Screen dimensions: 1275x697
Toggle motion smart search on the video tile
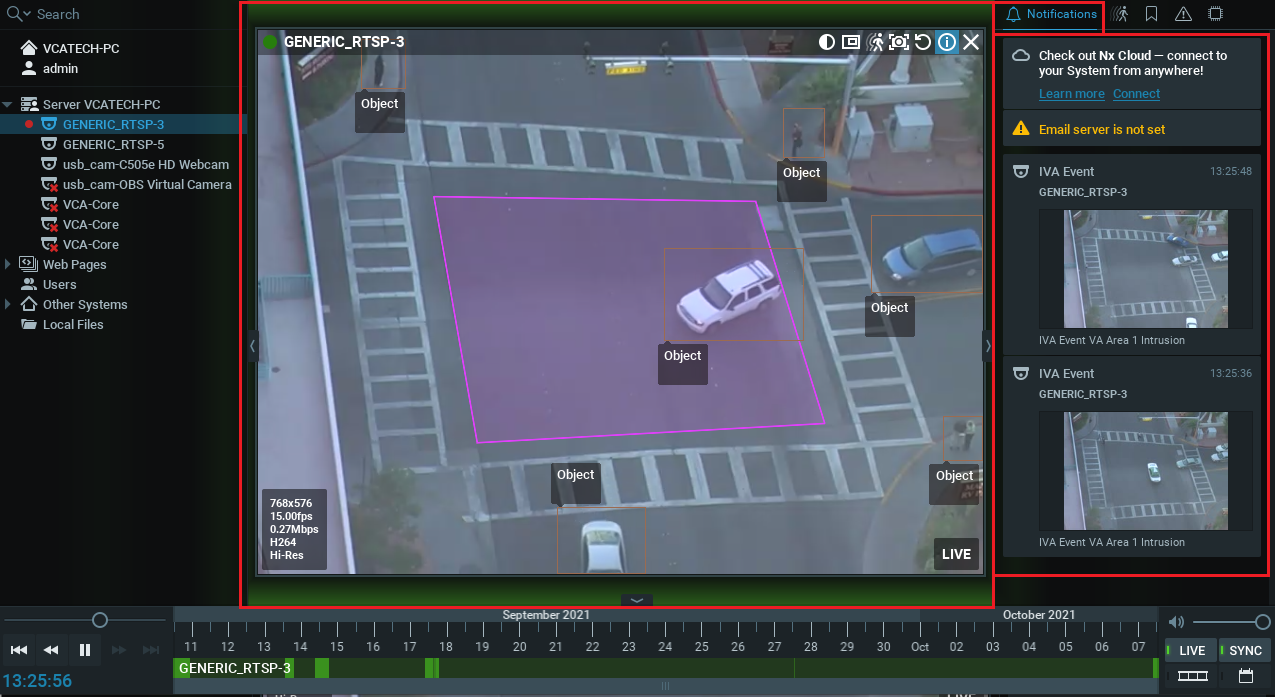pos(875,42)
